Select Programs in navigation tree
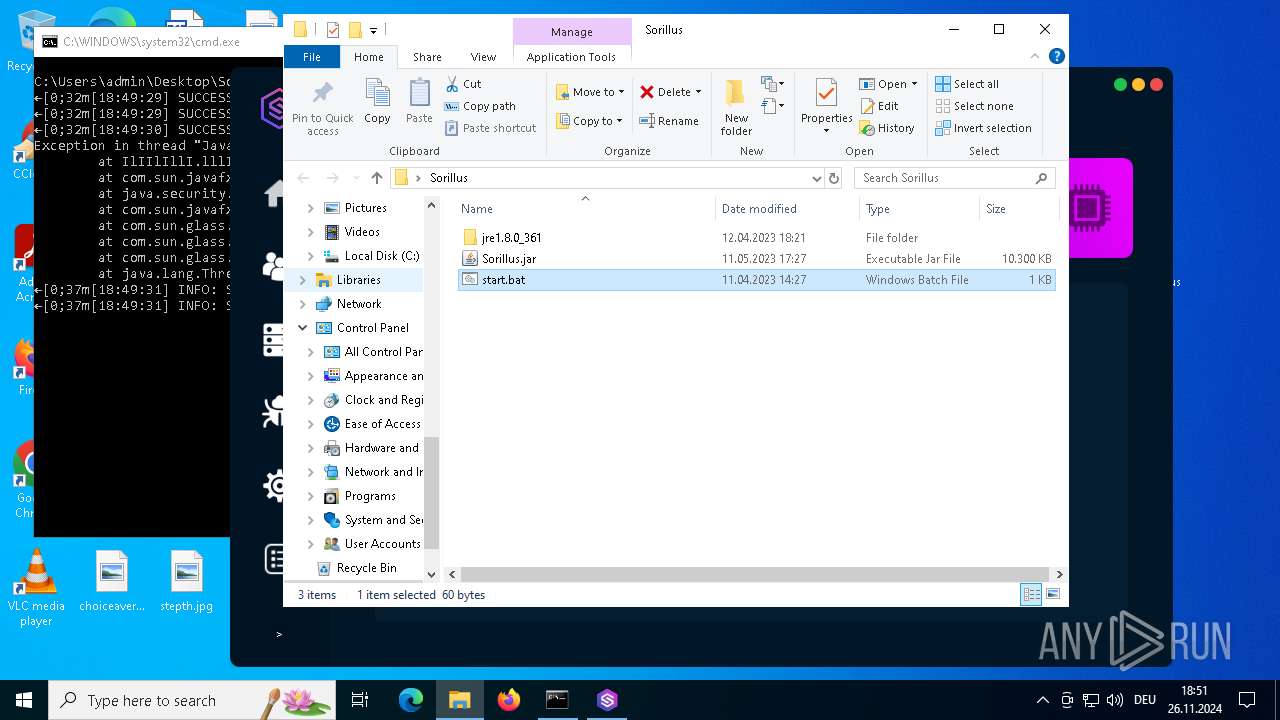The width and height of the screenshot is (1280, 720). (x=370, y=496)
